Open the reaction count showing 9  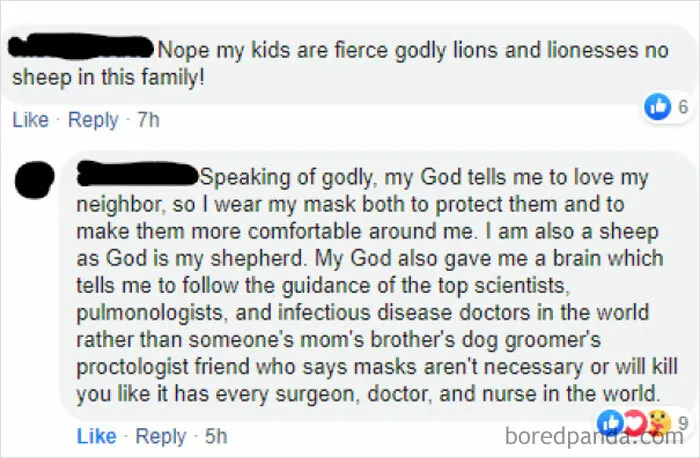(x=683, y=422)
